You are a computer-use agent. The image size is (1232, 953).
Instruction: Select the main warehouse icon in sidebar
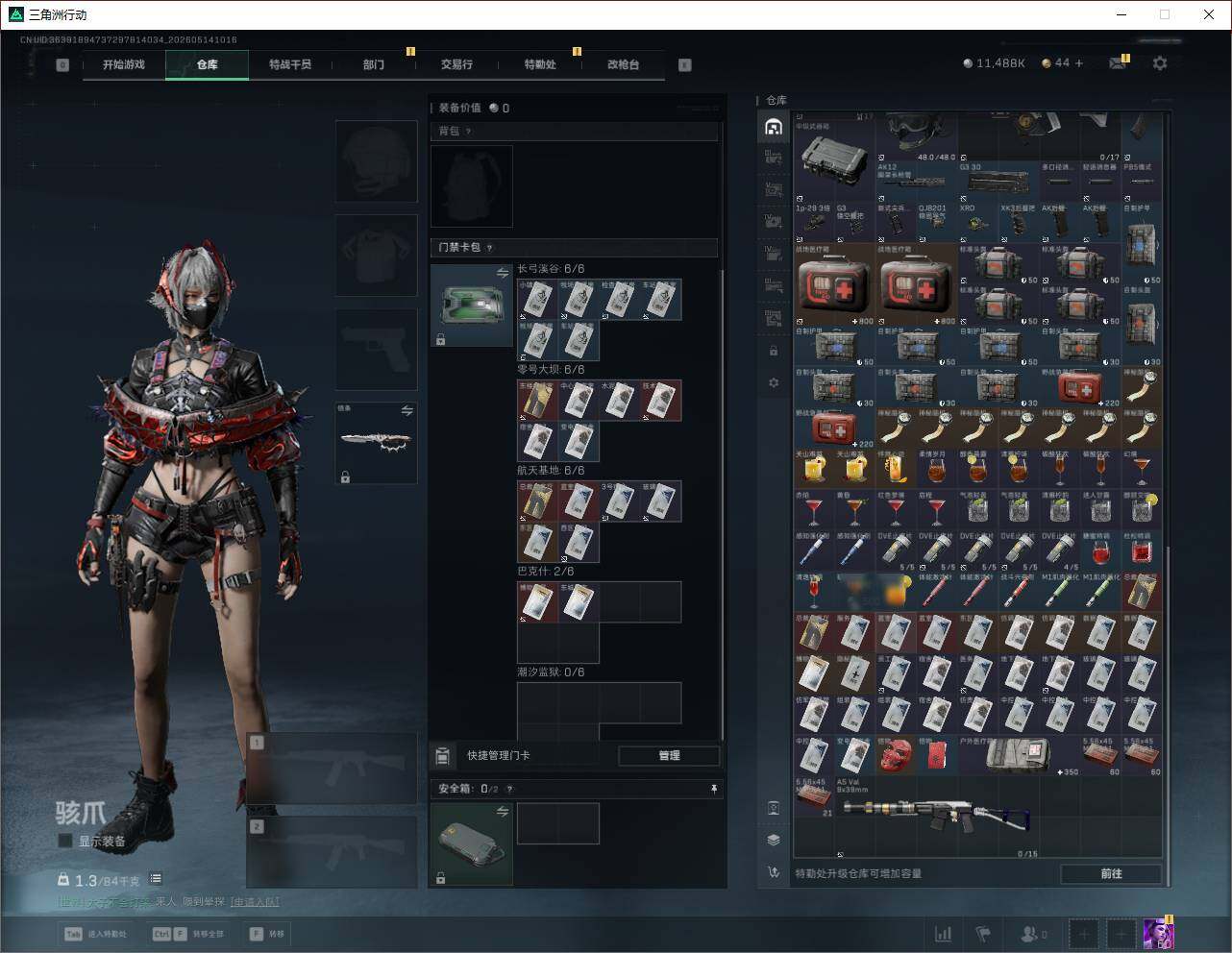tap(774, 127)
